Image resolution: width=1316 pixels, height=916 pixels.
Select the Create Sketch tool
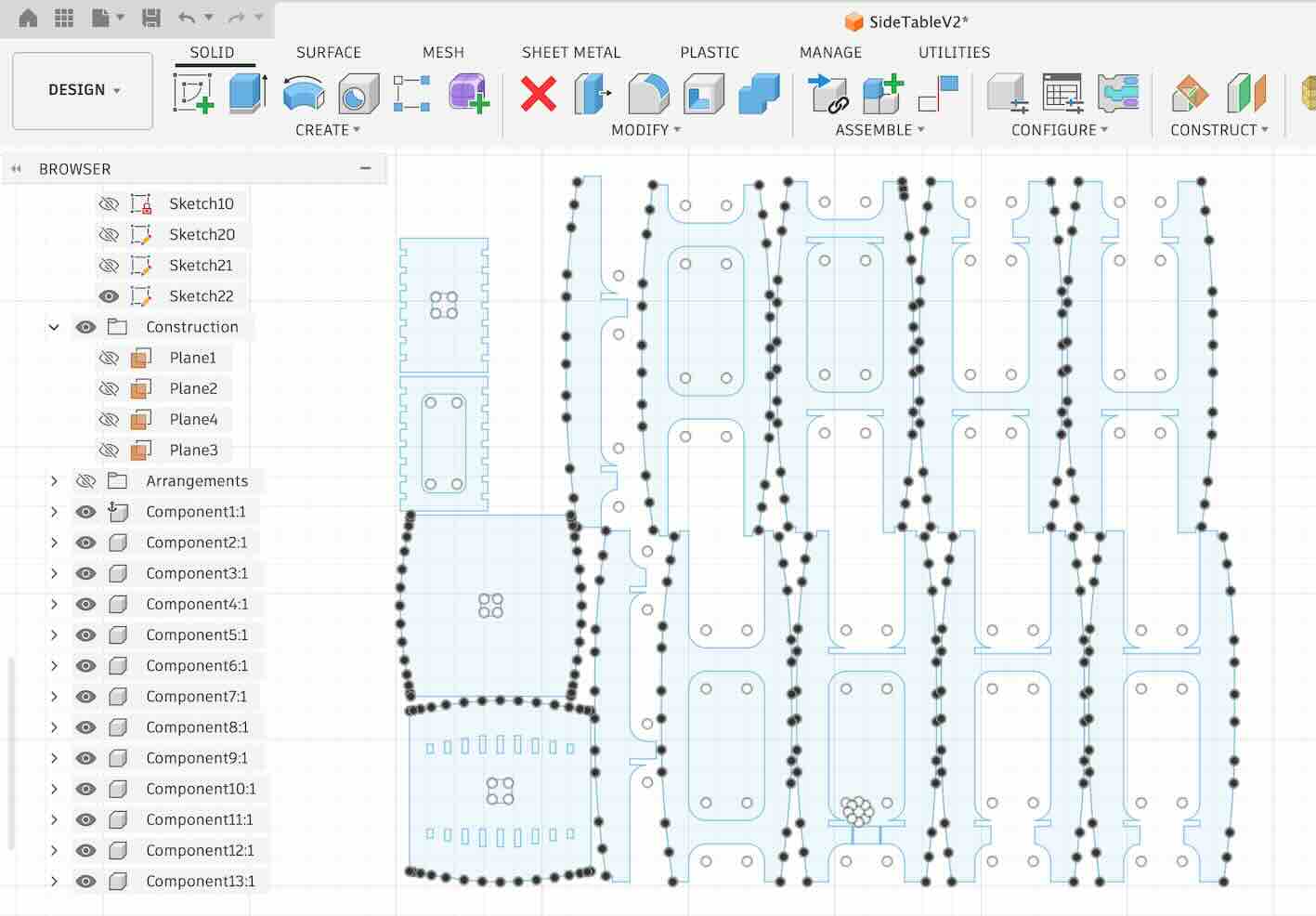(193, 94)
